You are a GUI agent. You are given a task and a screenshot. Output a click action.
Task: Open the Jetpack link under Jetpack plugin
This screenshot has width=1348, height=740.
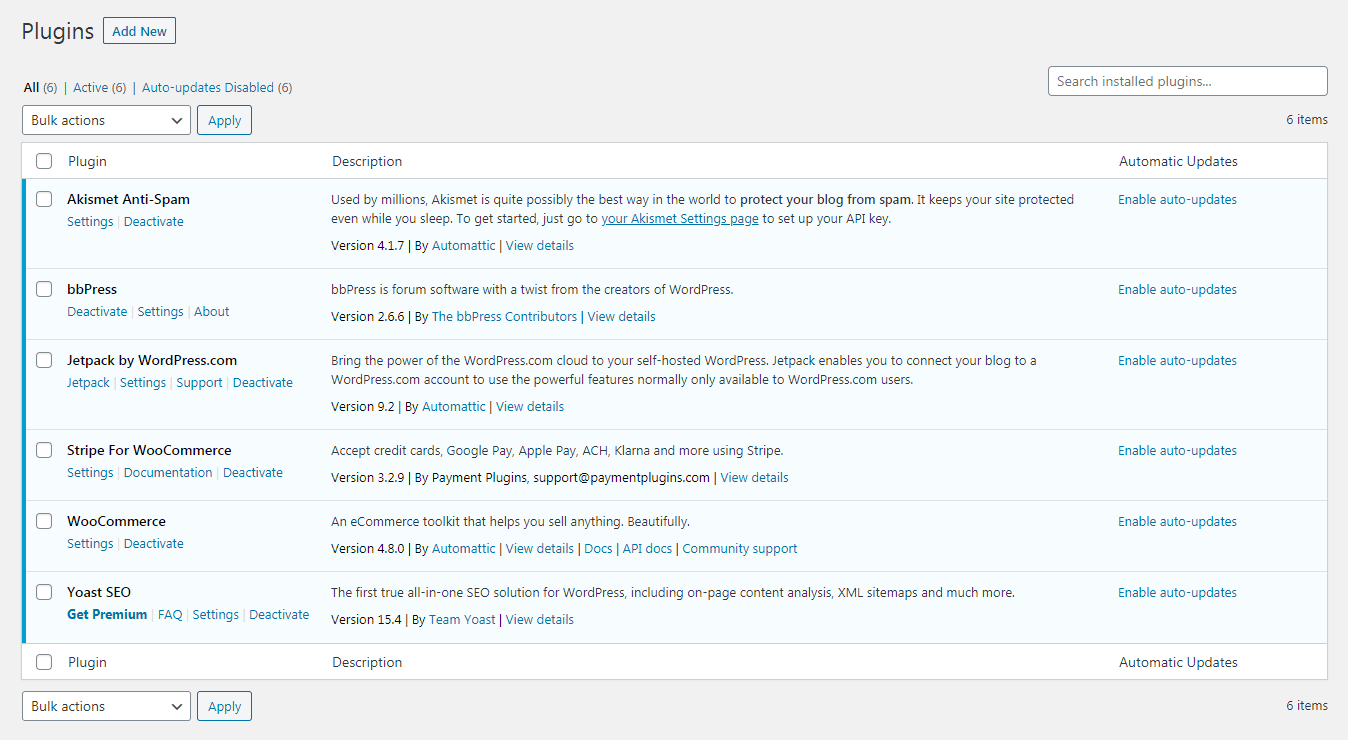tap(88, 383)
